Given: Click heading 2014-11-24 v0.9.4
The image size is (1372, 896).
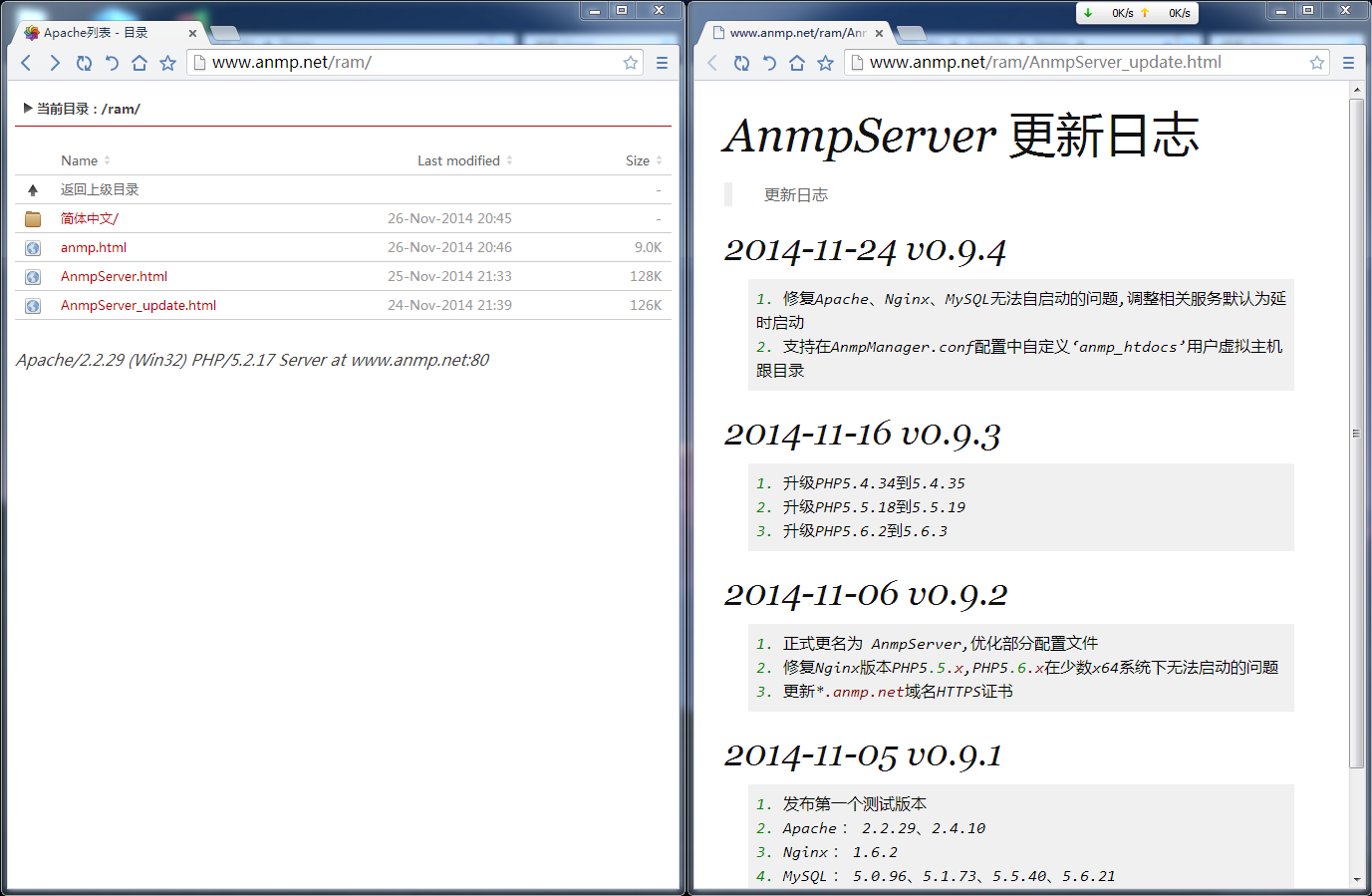Looking at the screenshot, I should [865, 250].
